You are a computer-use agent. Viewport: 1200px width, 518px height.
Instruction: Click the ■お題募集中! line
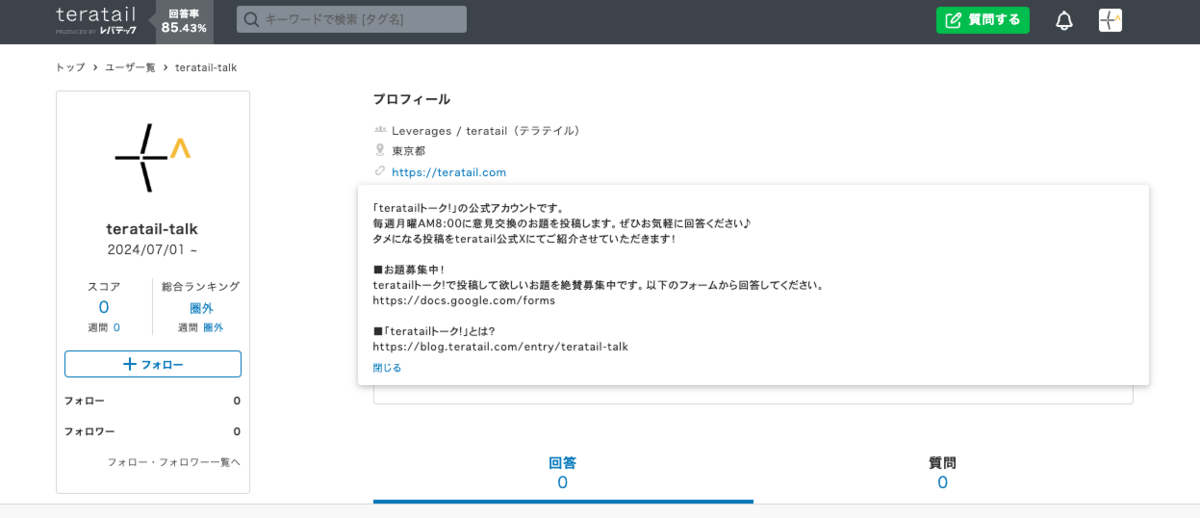pyautogui.click(x=409, y=270)
